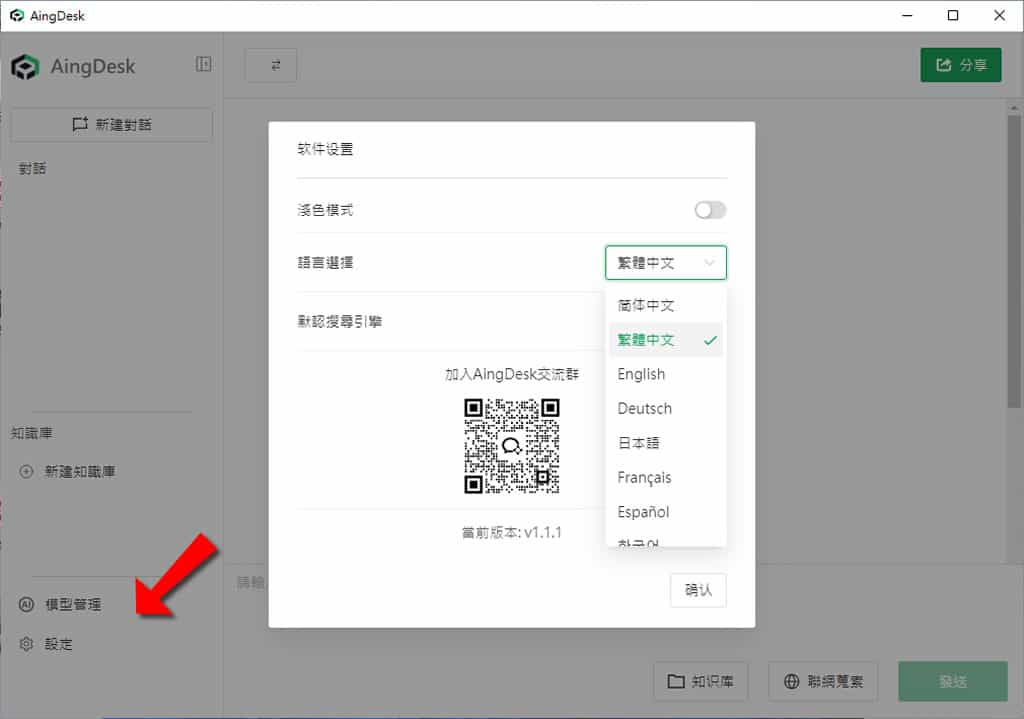Image resolution: width=1024 pixels, height=719 pixels.
Task: Click the green 分享 share button
Action: 961,65
